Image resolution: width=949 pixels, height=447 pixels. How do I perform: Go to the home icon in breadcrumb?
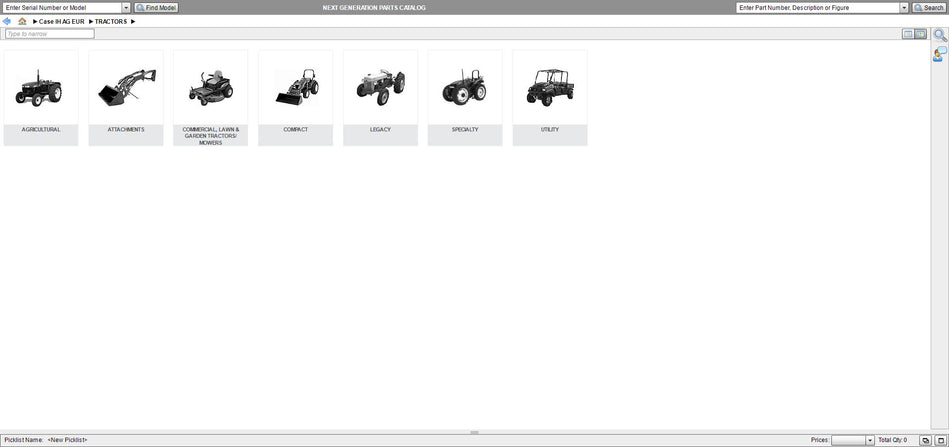tap(22, 21)
